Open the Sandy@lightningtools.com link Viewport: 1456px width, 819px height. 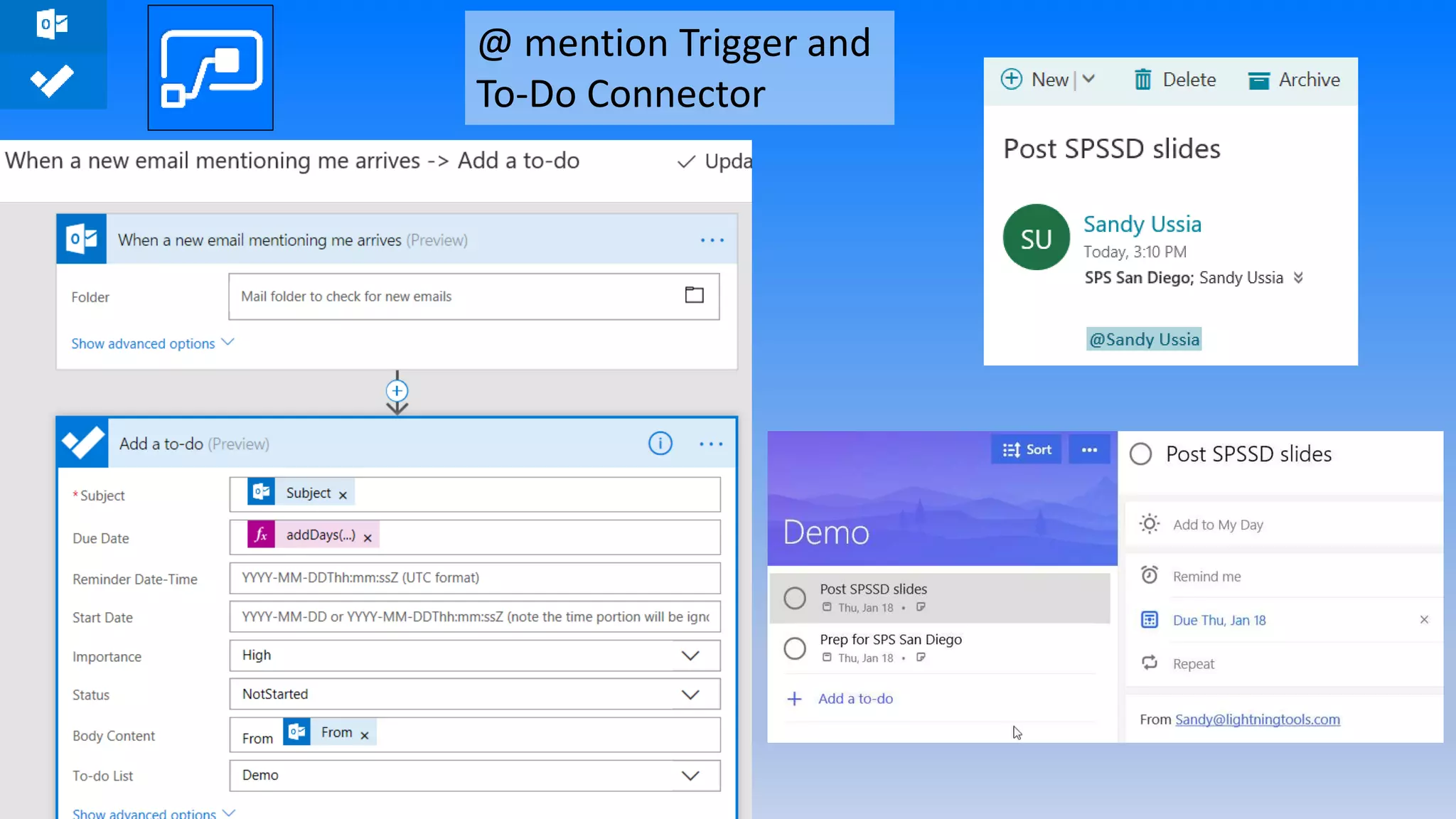pyautogui.click(x=1257, y=719)
